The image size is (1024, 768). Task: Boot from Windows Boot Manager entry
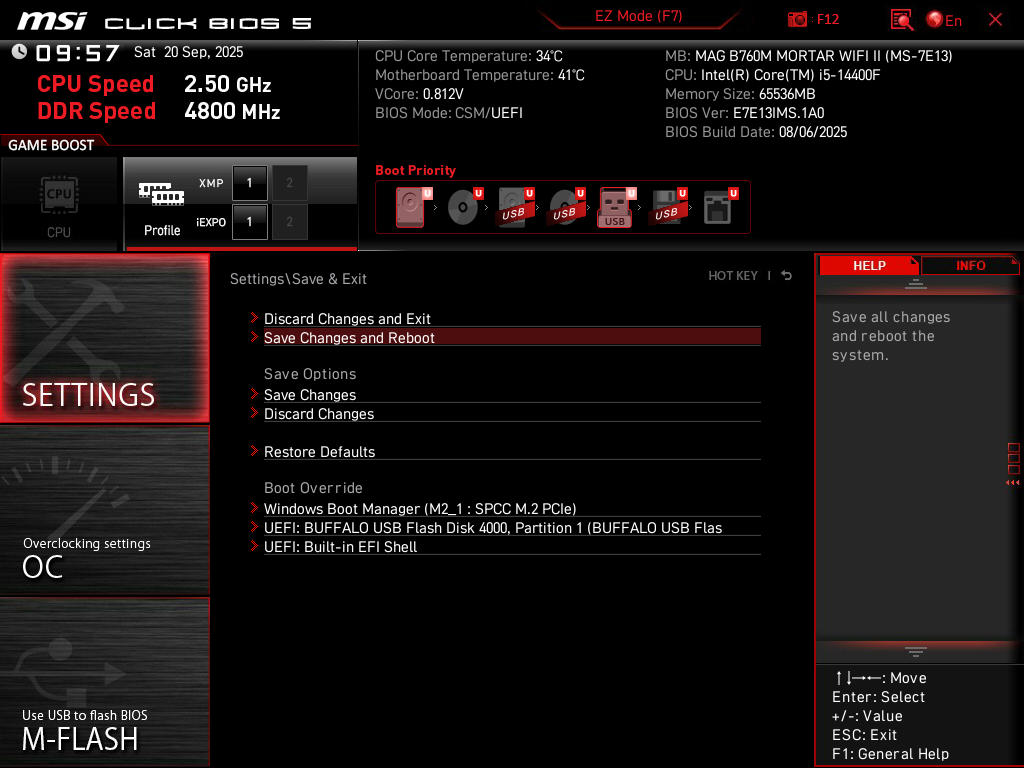tap(512, 508)
